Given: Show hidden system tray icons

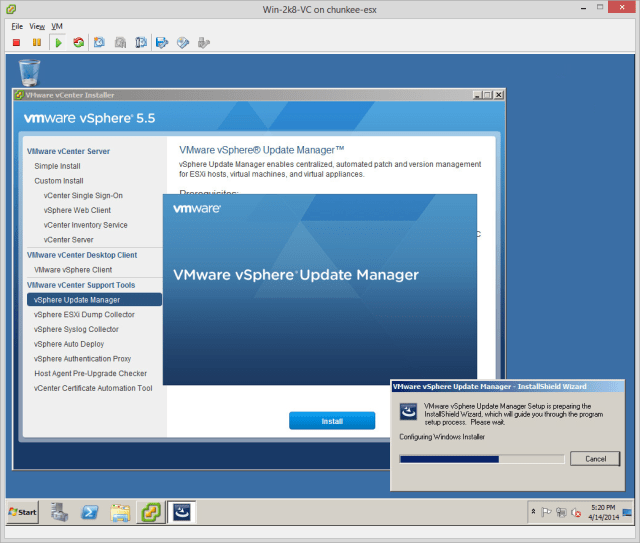Looking at the screenshot, I should click(533, 512).
